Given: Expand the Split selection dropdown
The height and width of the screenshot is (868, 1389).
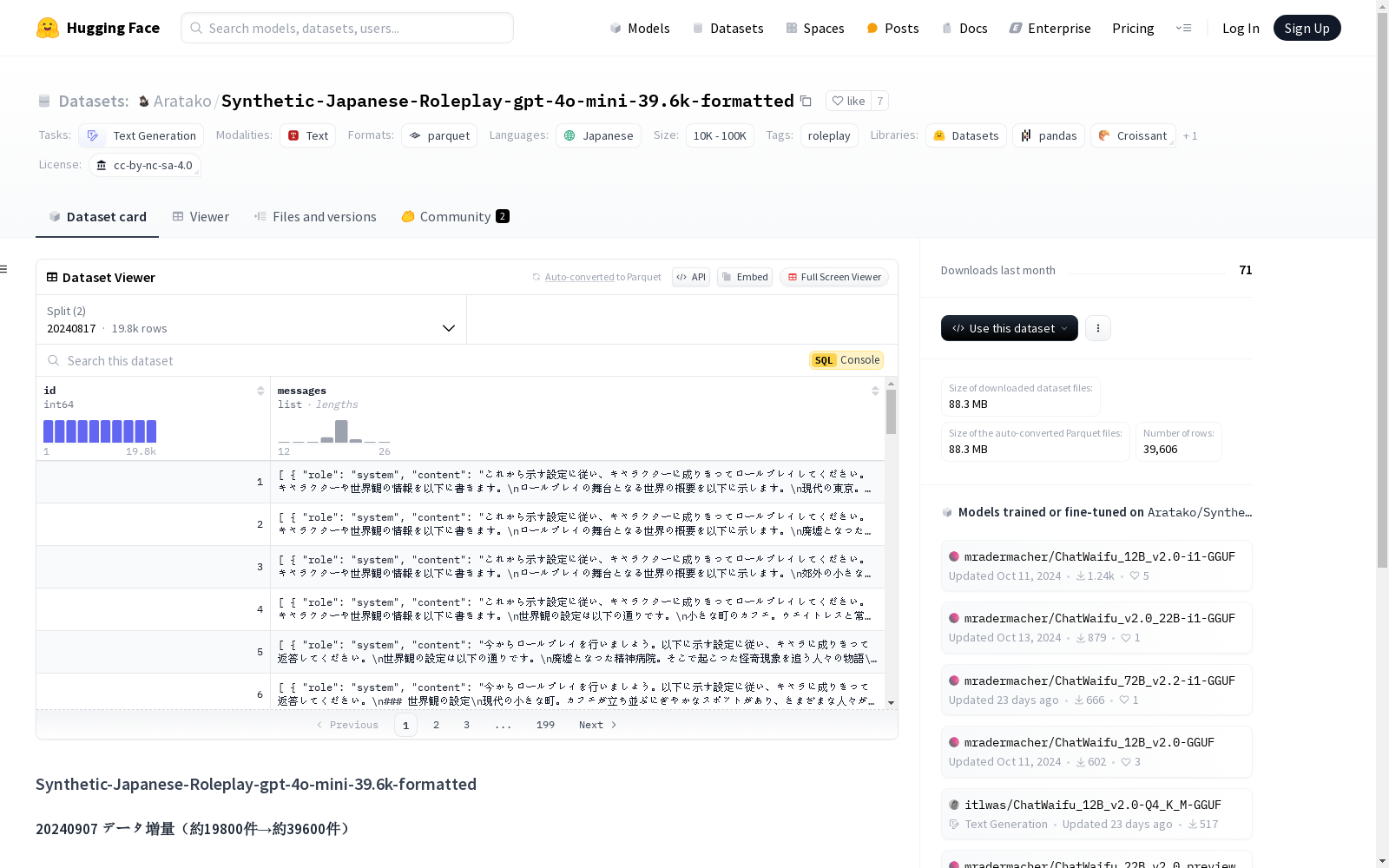Looking at the screenshot, I should (x=252, y=319).
